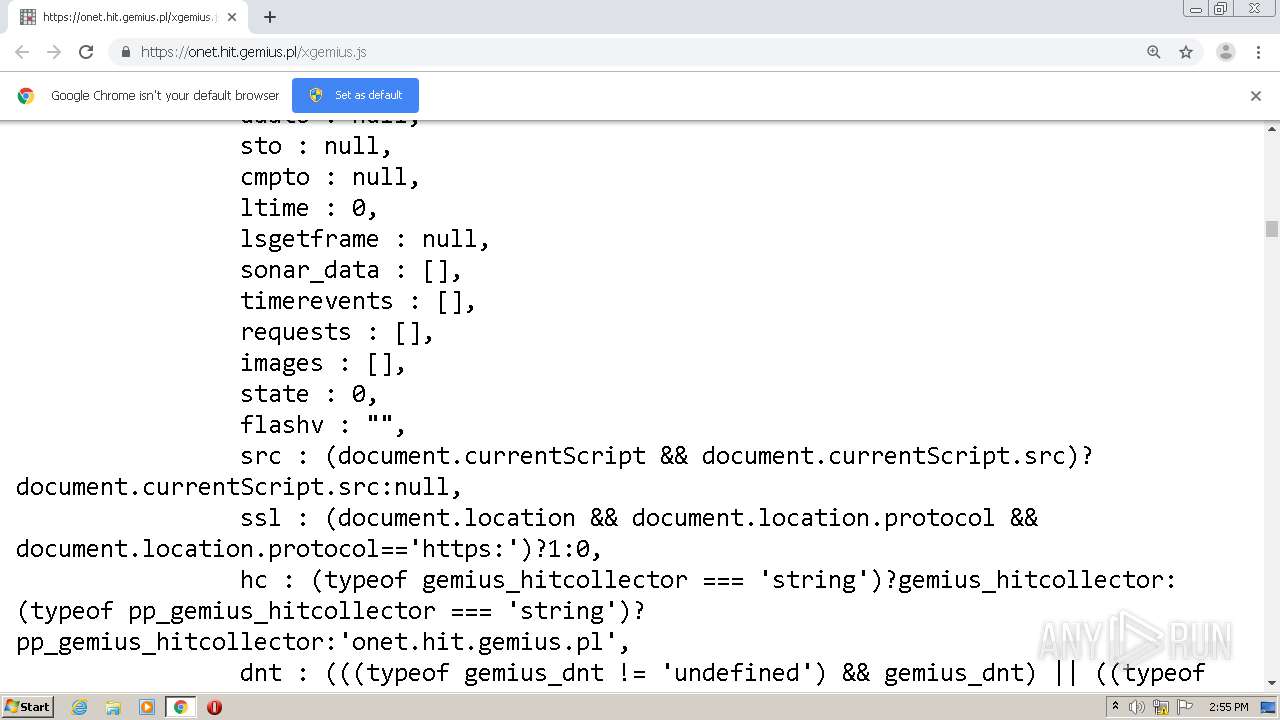Click the text 'lsgetframe : null,'
Screen dimensions: 1280x720
365,239
